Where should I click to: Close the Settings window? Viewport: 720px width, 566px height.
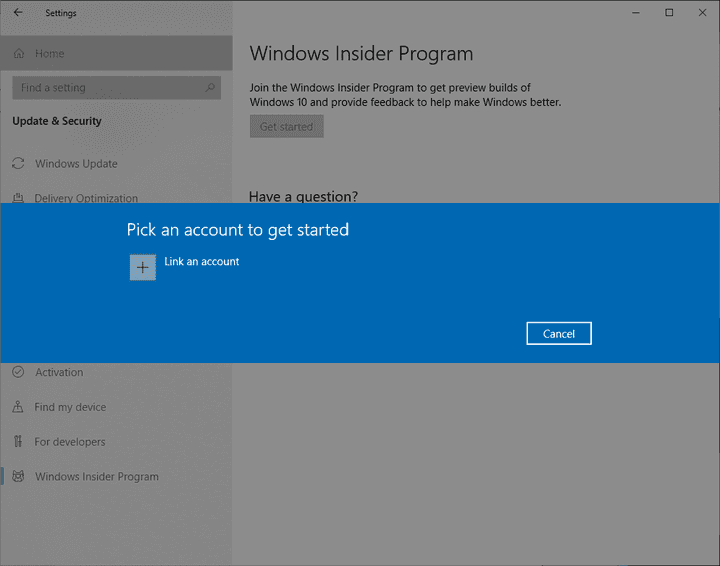pyautogui.click(x=703, y=13)
